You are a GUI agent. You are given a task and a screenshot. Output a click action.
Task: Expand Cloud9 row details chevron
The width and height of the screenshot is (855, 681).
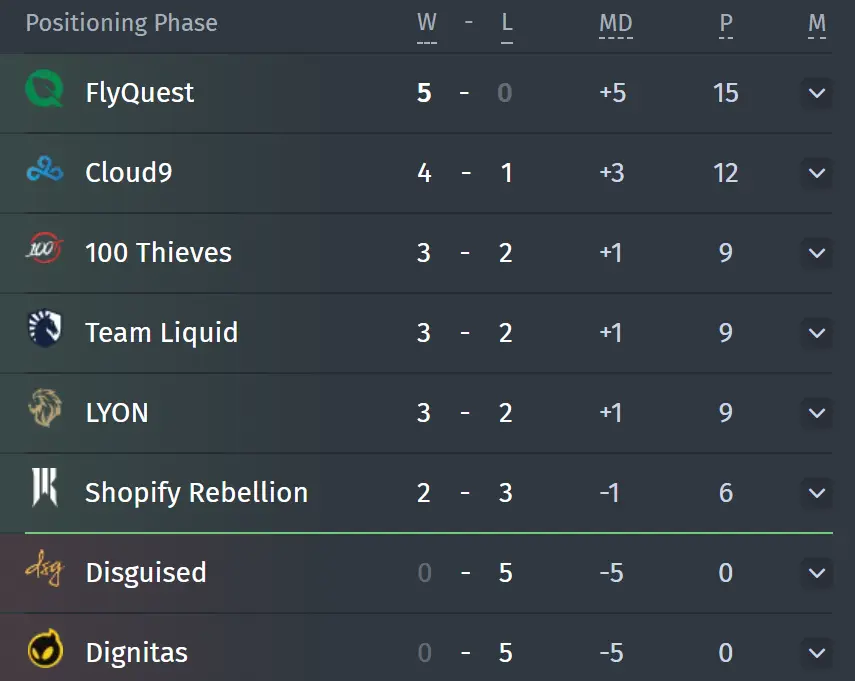(x=816, y=173)
